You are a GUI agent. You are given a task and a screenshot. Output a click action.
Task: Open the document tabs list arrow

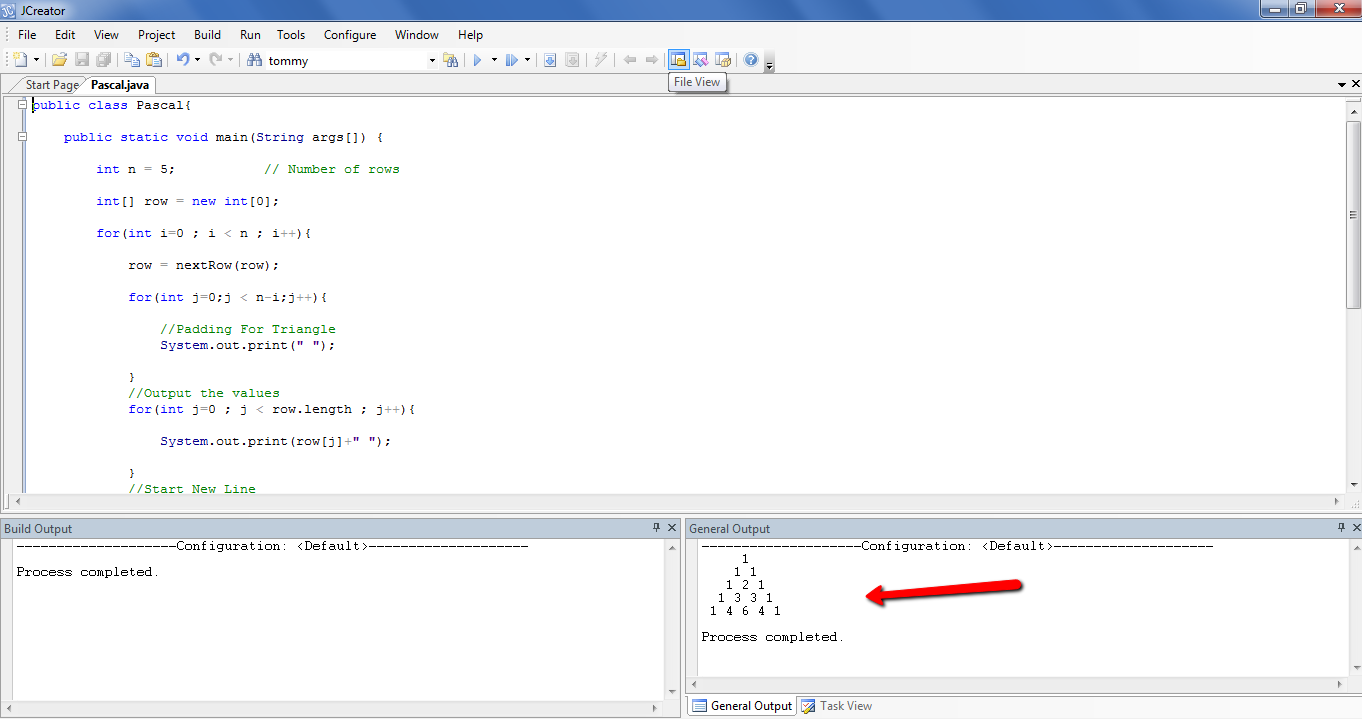point(1341,85)
